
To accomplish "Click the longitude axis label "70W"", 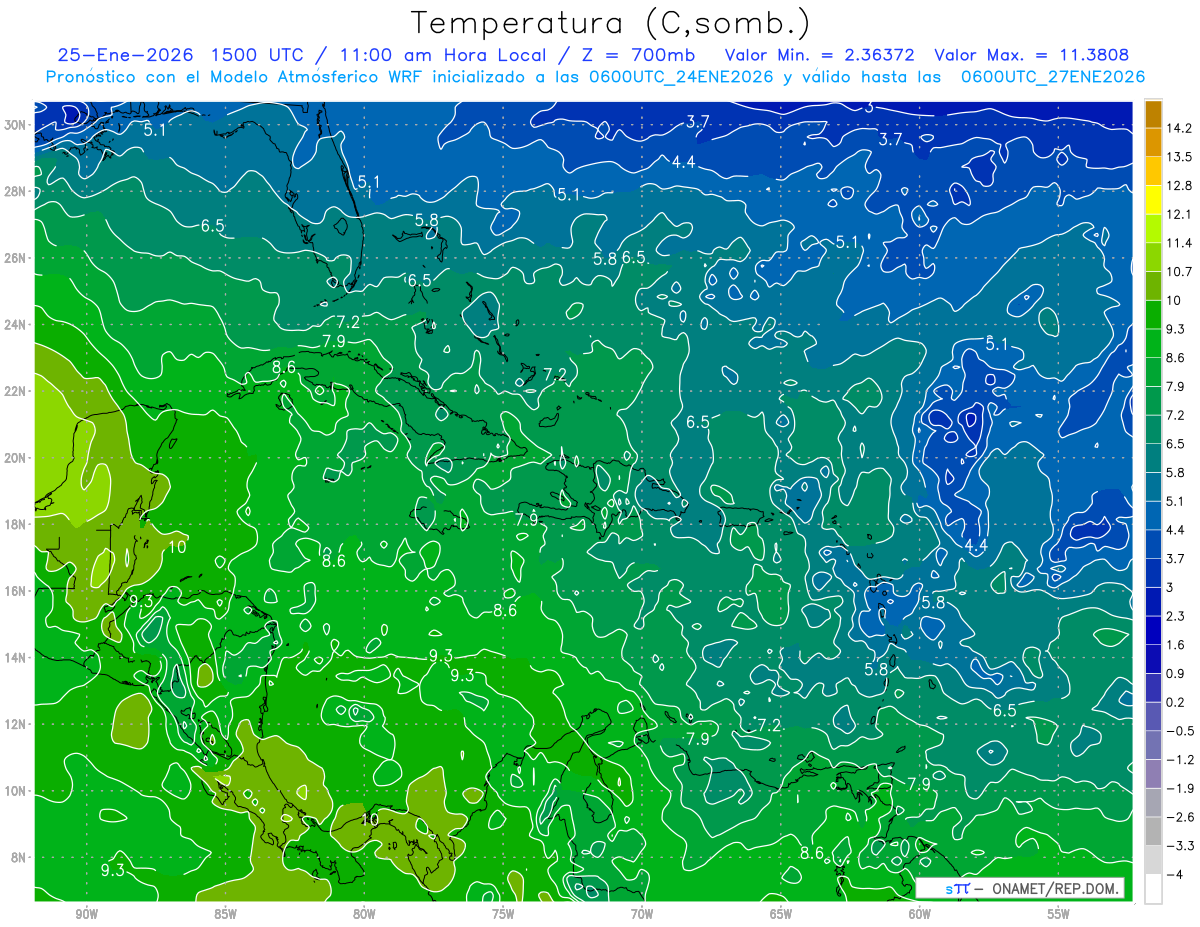I will 642,914.
